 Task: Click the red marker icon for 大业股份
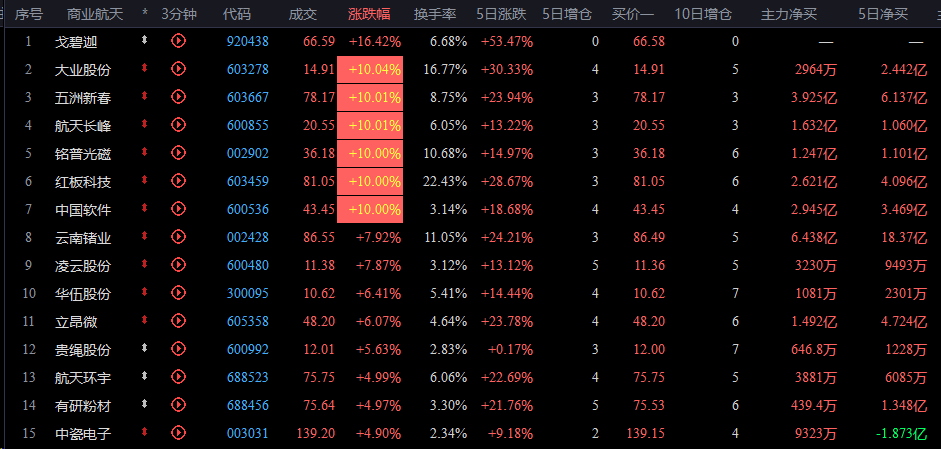[x=144, y=68]
